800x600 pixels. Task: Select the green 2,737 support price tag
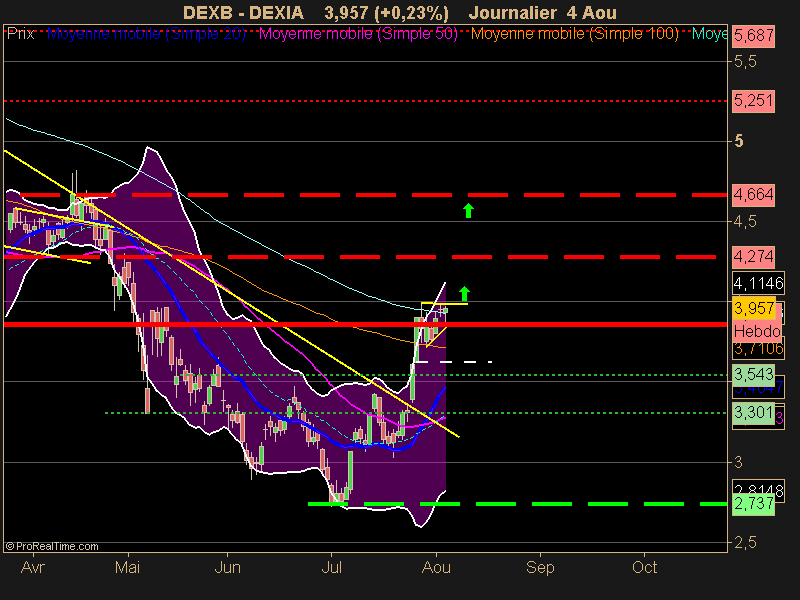pos(754,504)
